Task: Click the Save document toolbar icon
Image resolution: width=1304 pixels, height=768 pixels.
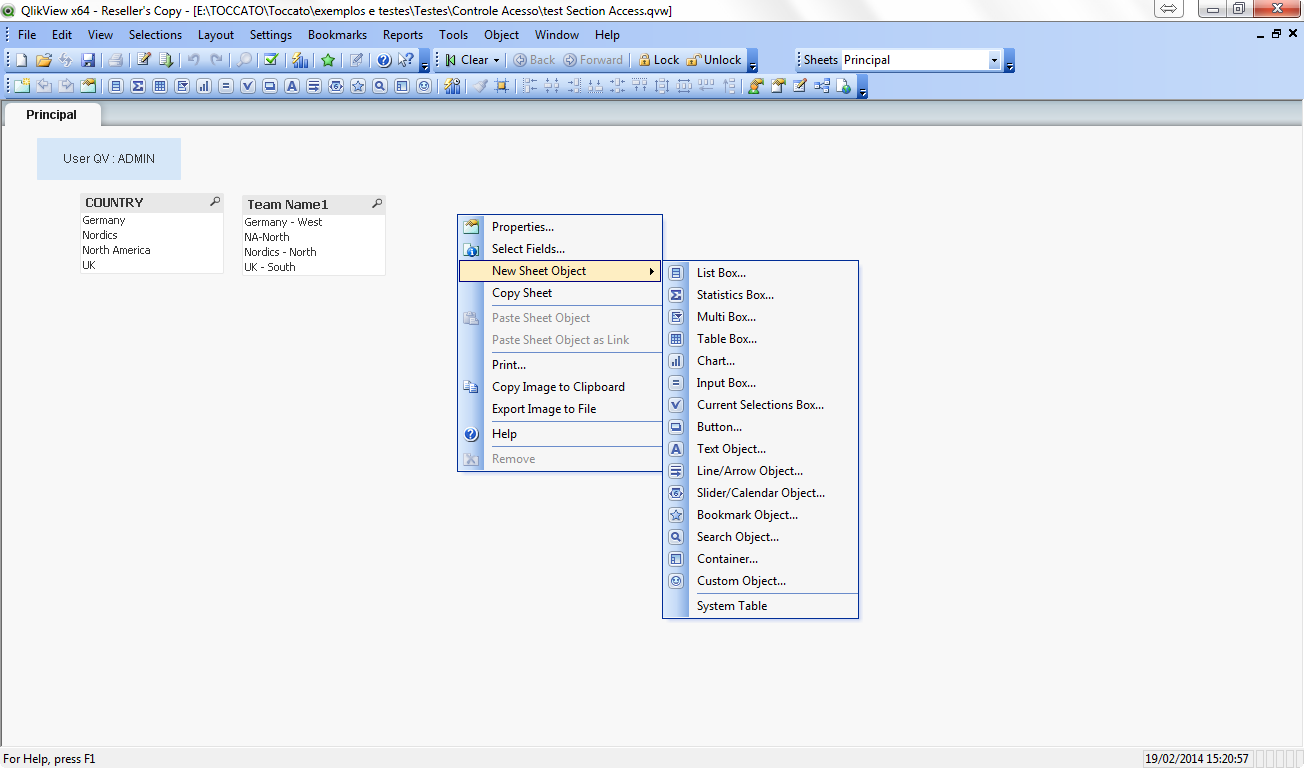Action: click(x=88, y=60)
